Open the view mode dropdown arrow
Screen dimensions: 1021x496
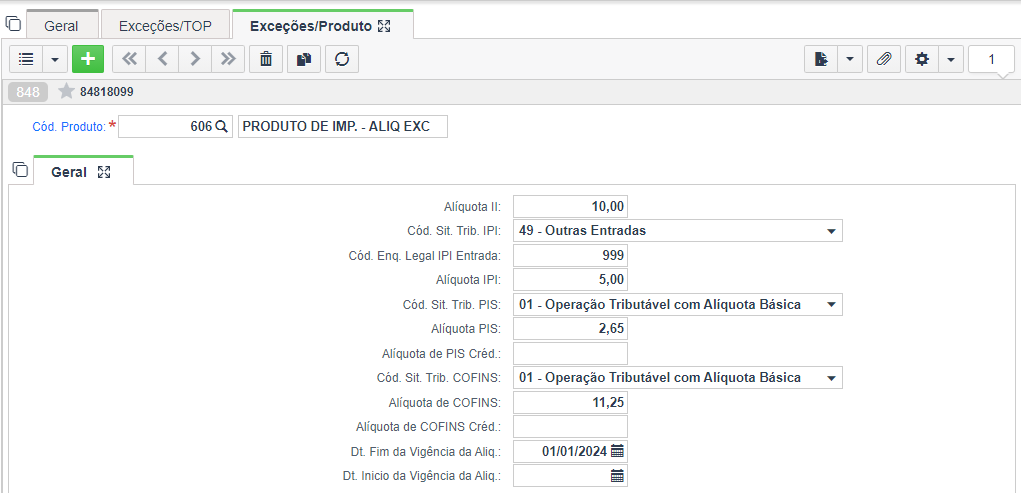pos(55,59)
